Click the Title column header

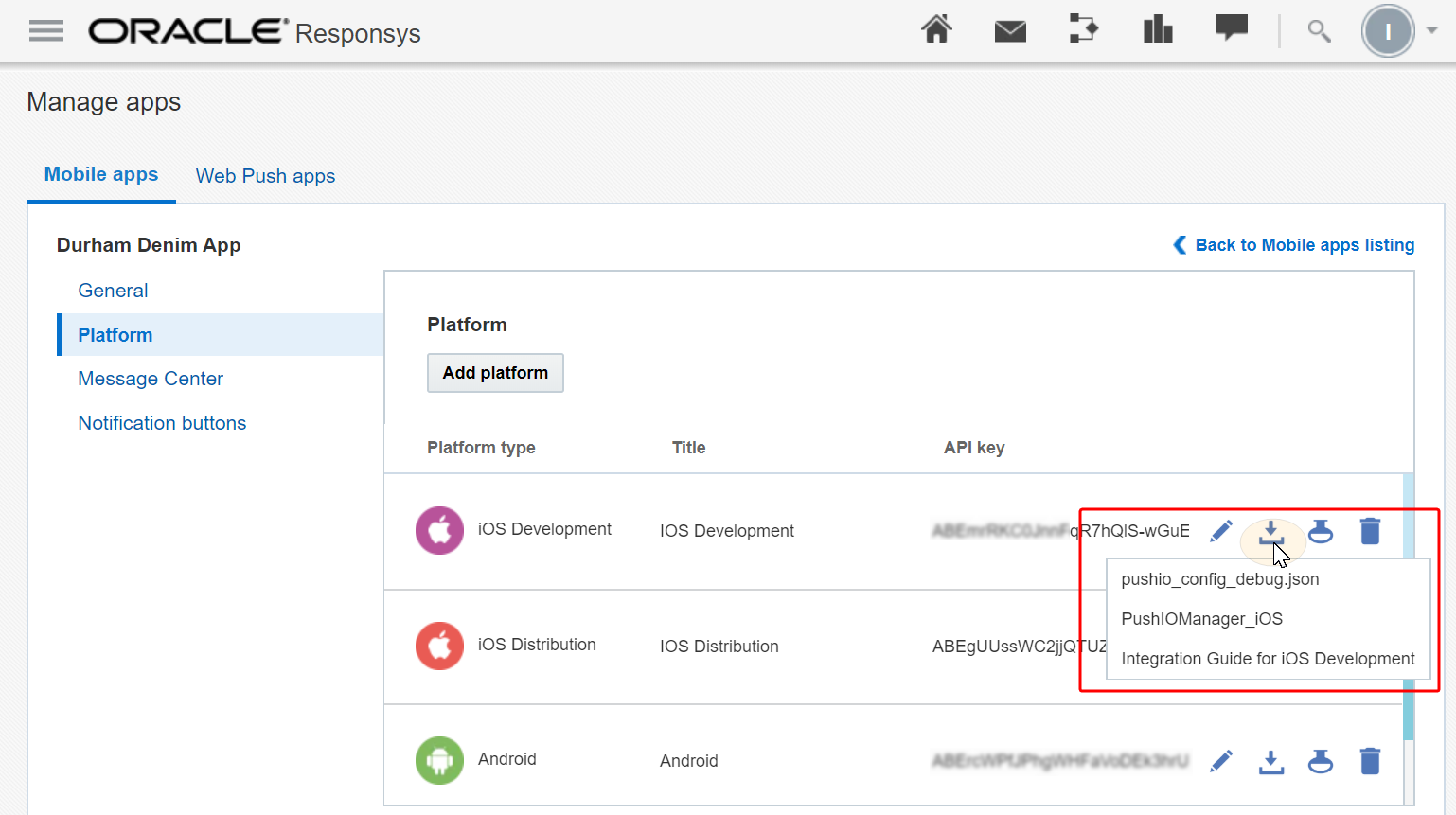(689, 448)
